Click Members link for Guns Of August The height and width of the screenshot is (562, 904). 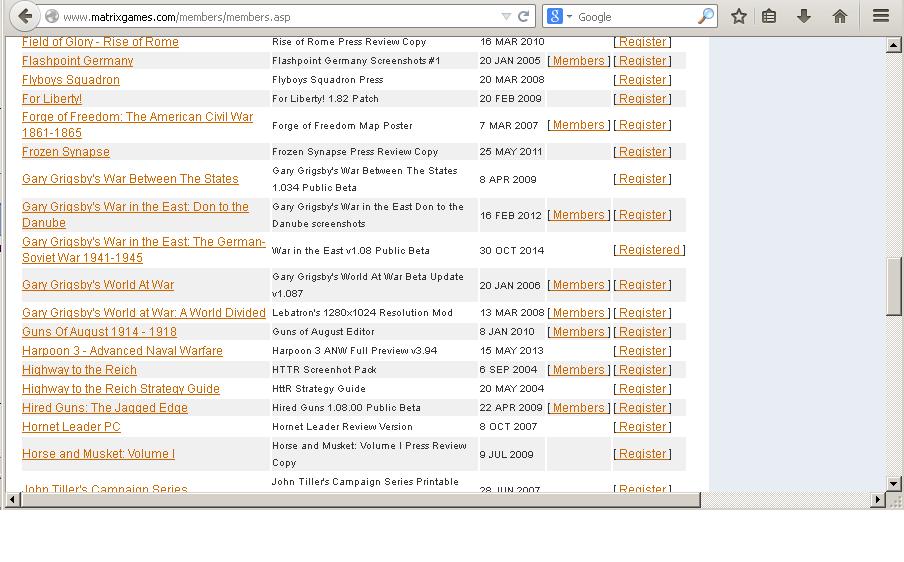[578, 331]
